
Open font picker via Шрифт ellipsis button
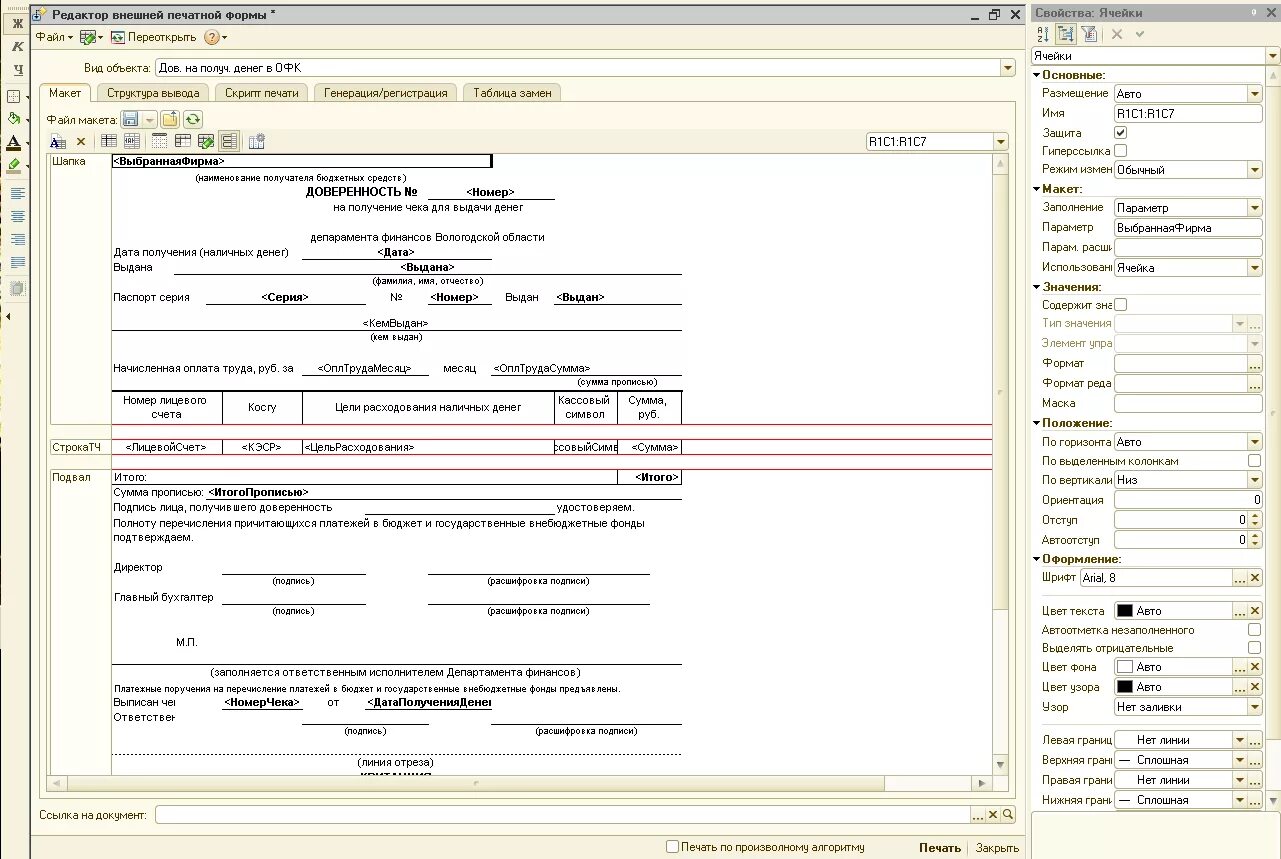pos(1240,578)
